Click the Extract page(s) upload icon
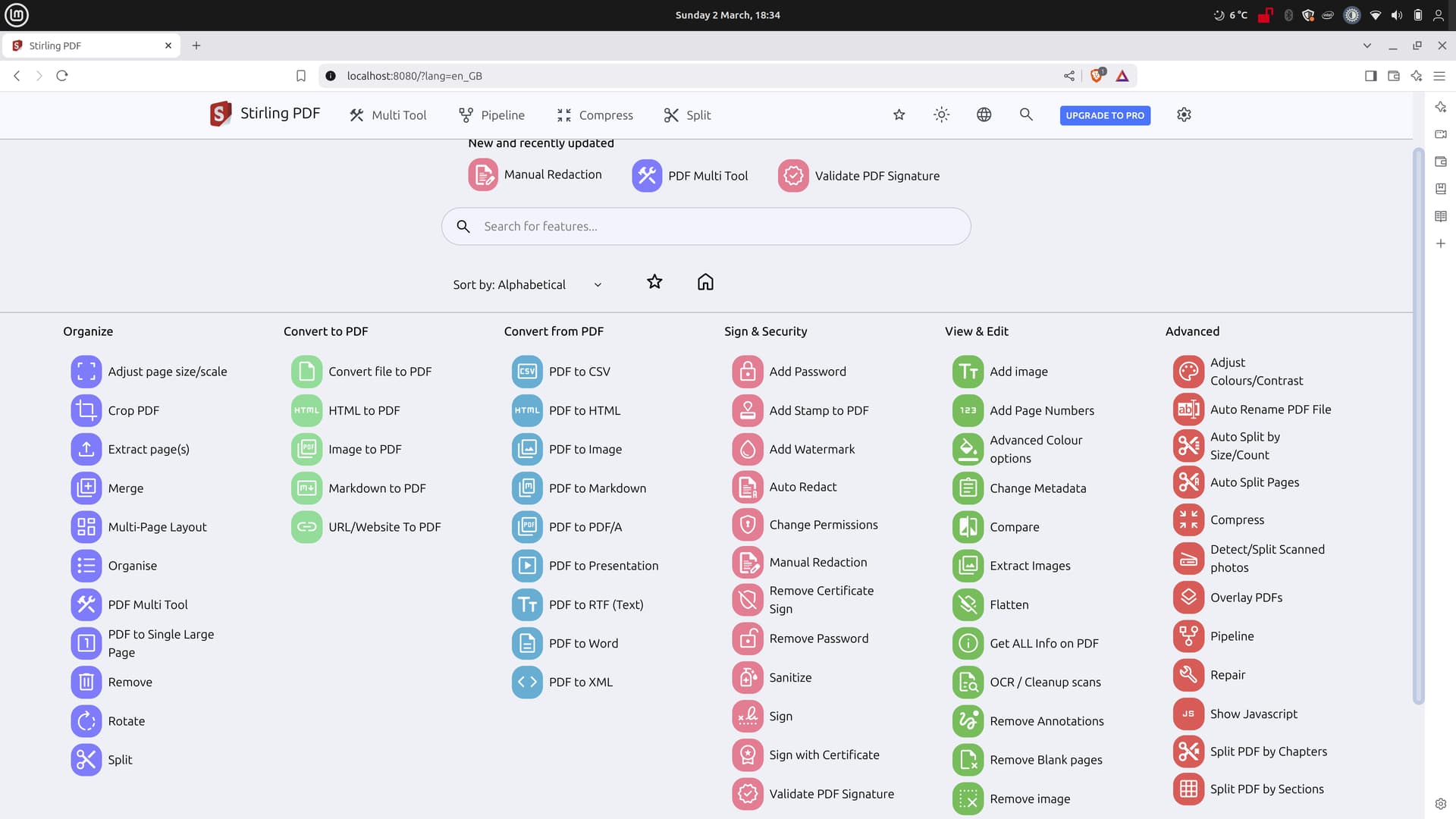Viewport: 1456px width, 819px height. point(86,449)
